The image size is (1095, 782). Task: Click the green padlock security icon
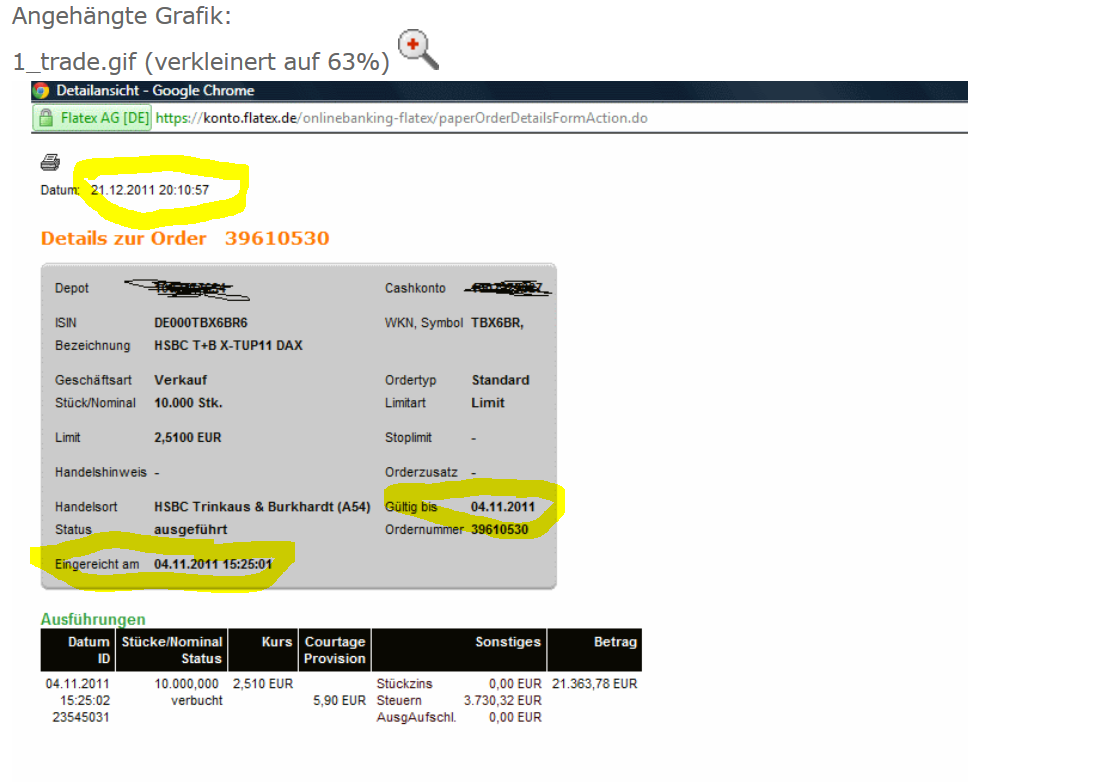(x=46, y=118)
